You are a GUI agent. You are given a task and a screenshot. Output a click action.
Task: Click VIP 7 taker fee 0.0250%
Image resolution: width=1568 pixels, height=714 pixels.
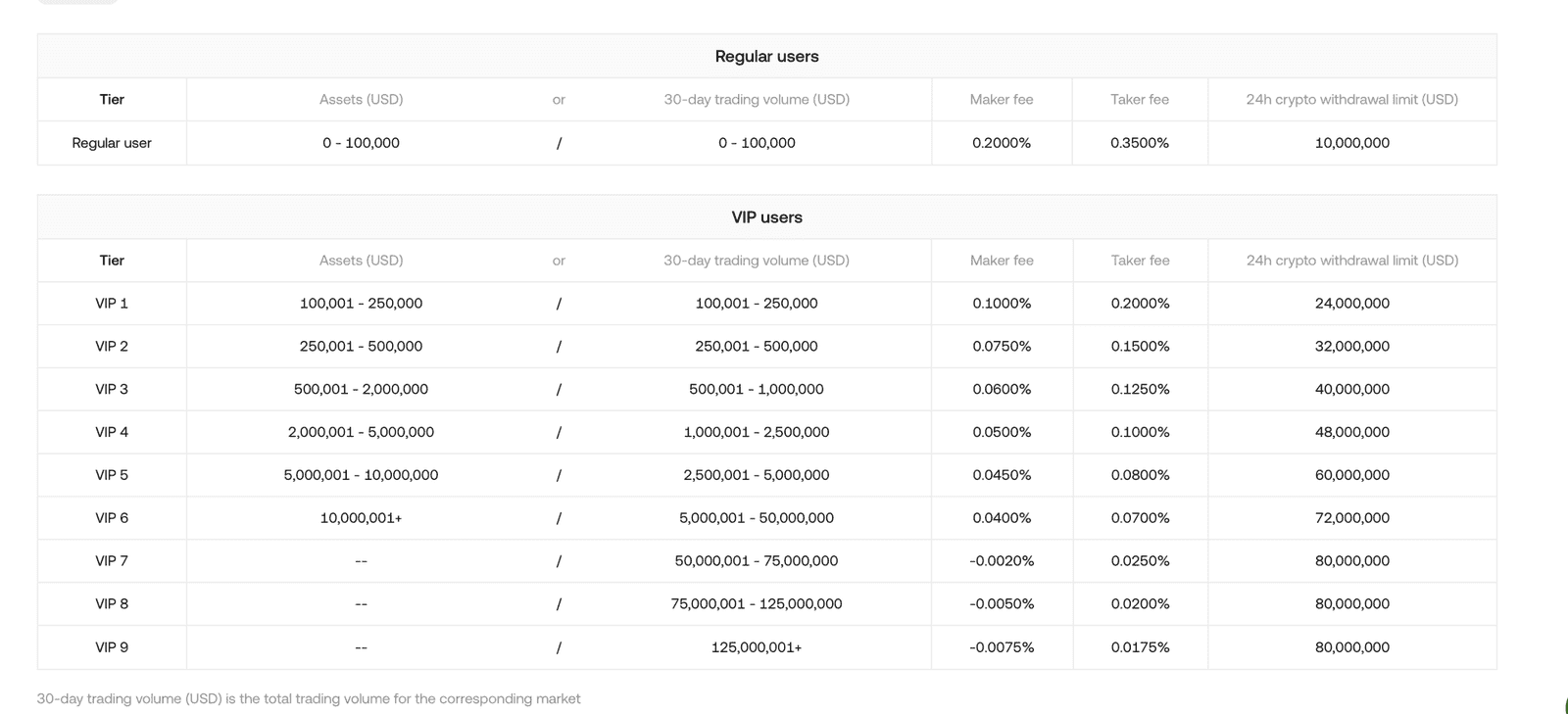1140,561
